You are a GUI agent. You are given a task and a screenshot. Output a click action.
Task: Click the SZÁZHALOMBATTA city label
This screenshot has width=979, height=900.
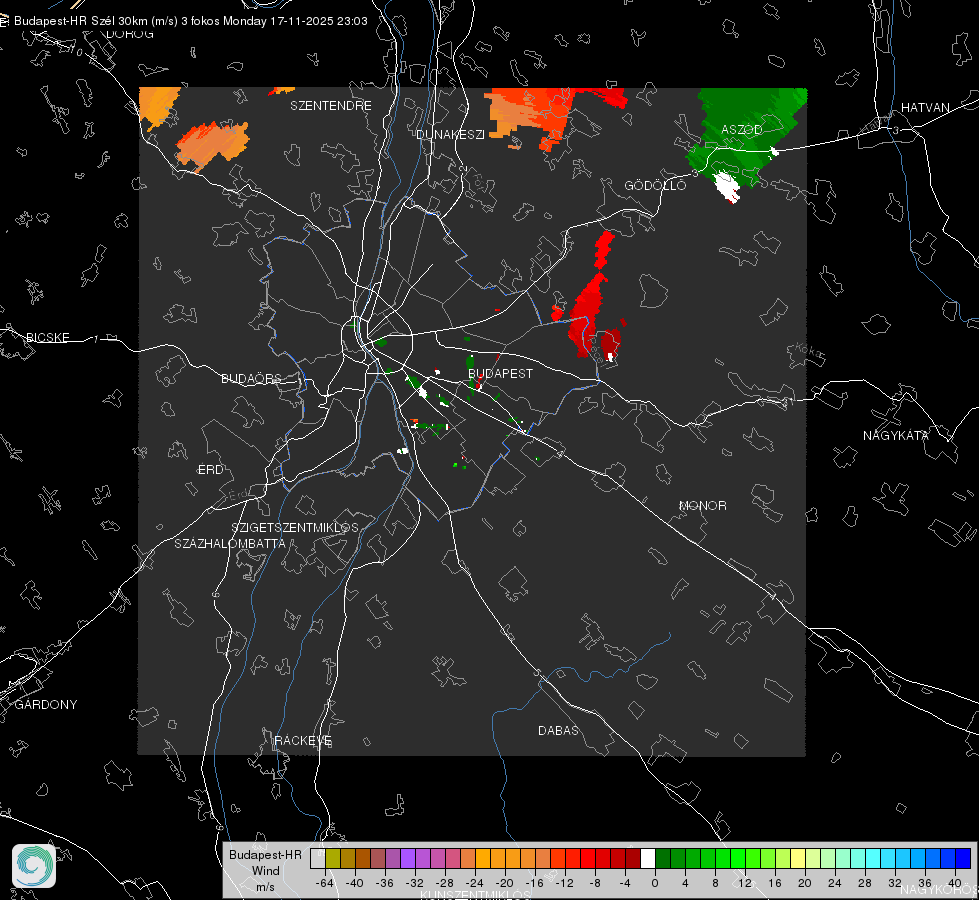coord(230,543)
